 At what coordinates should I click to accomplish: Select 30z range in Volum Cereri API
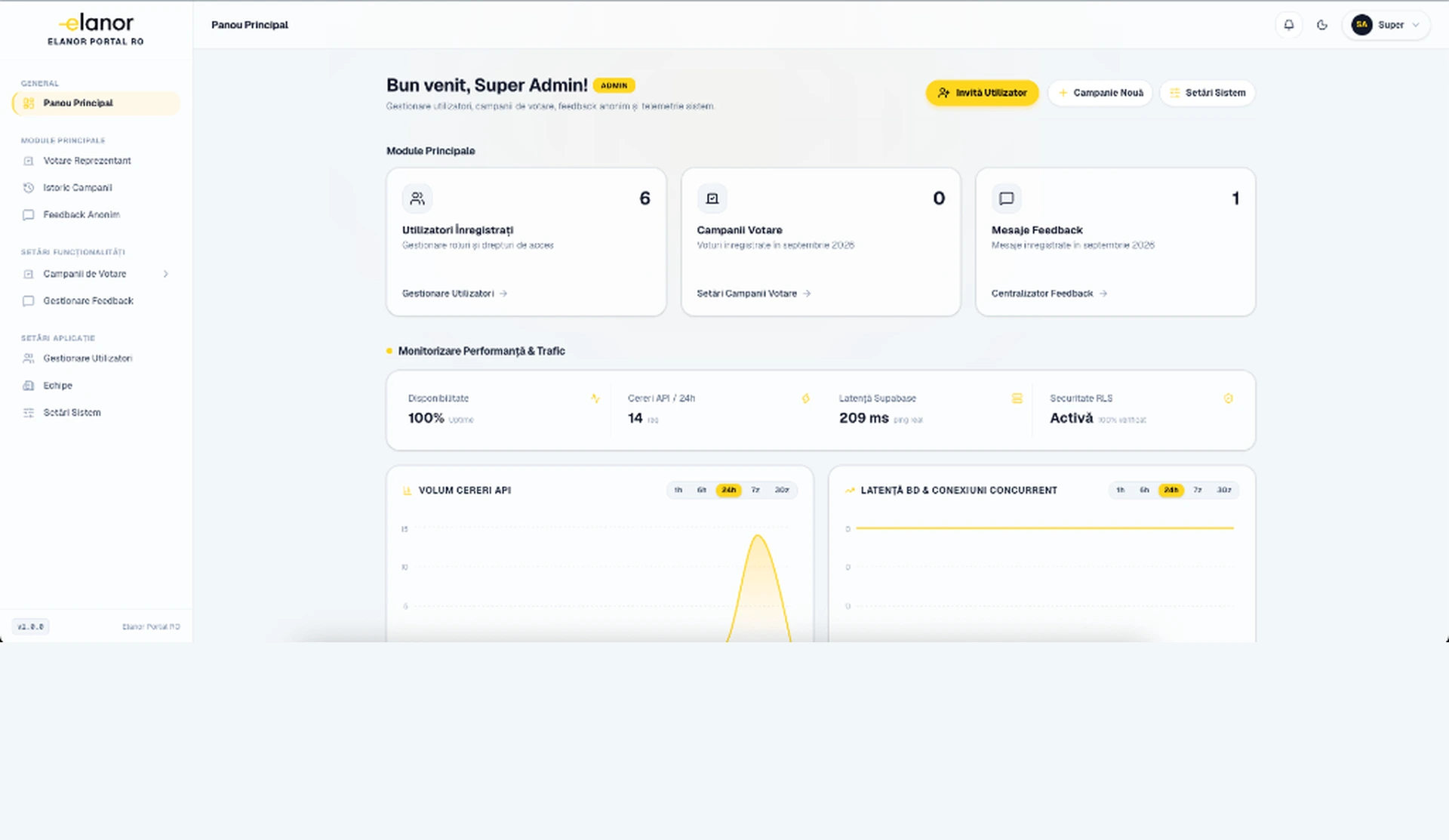click(x=782, y=491)
